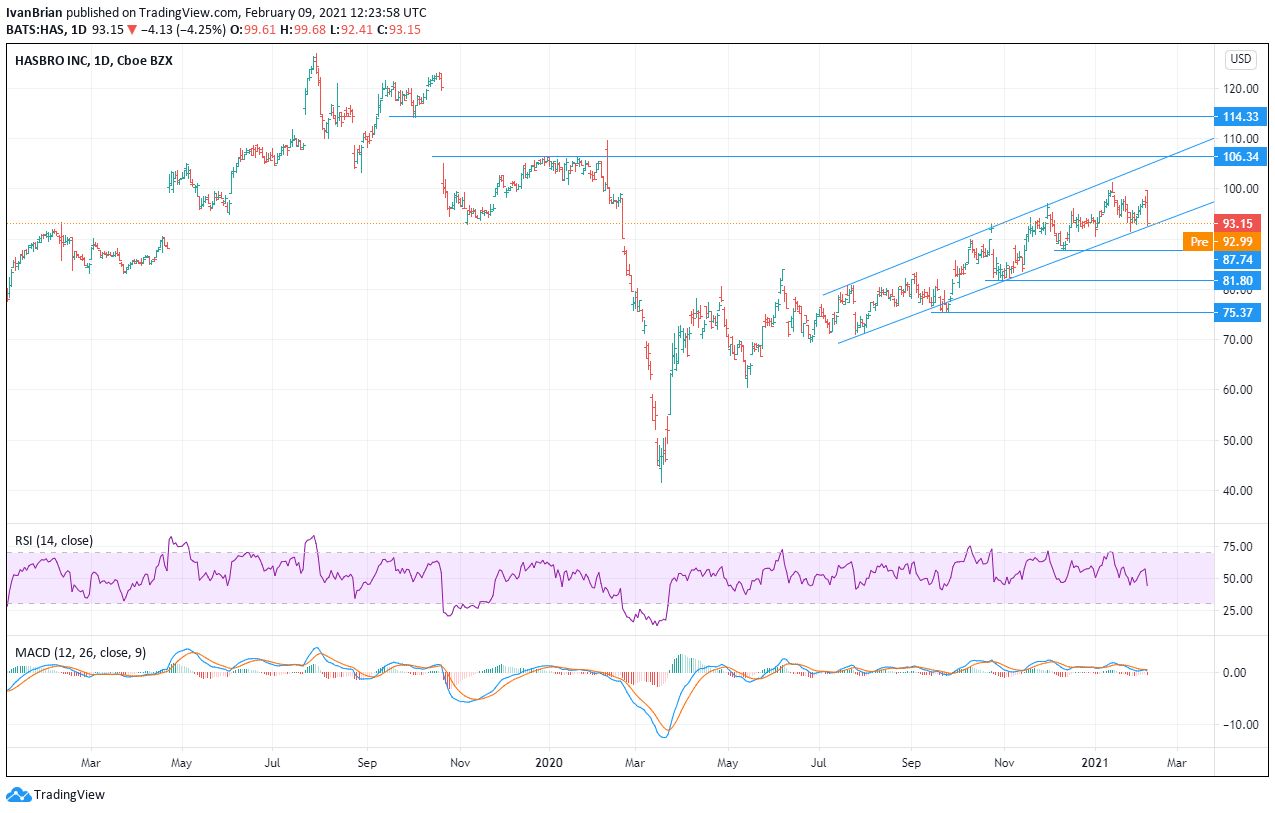
Task: Select the 114.33 price level label
Action: click(x=1241, y=117)
